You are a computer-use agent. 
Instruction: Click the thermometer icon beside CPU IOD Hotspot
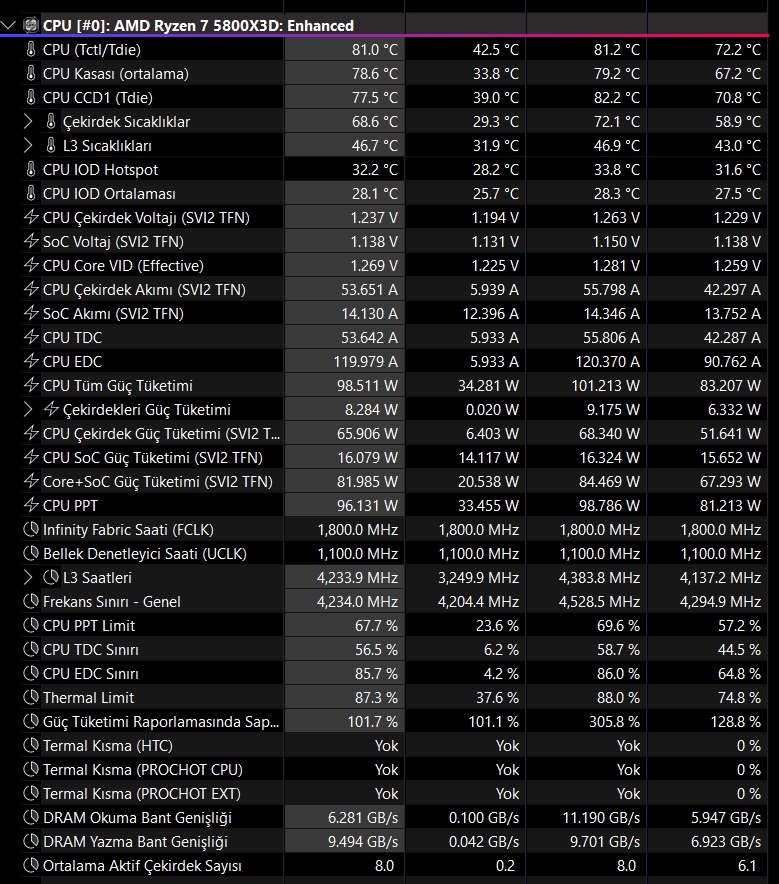pyautogui.click(x=31, y=169)
